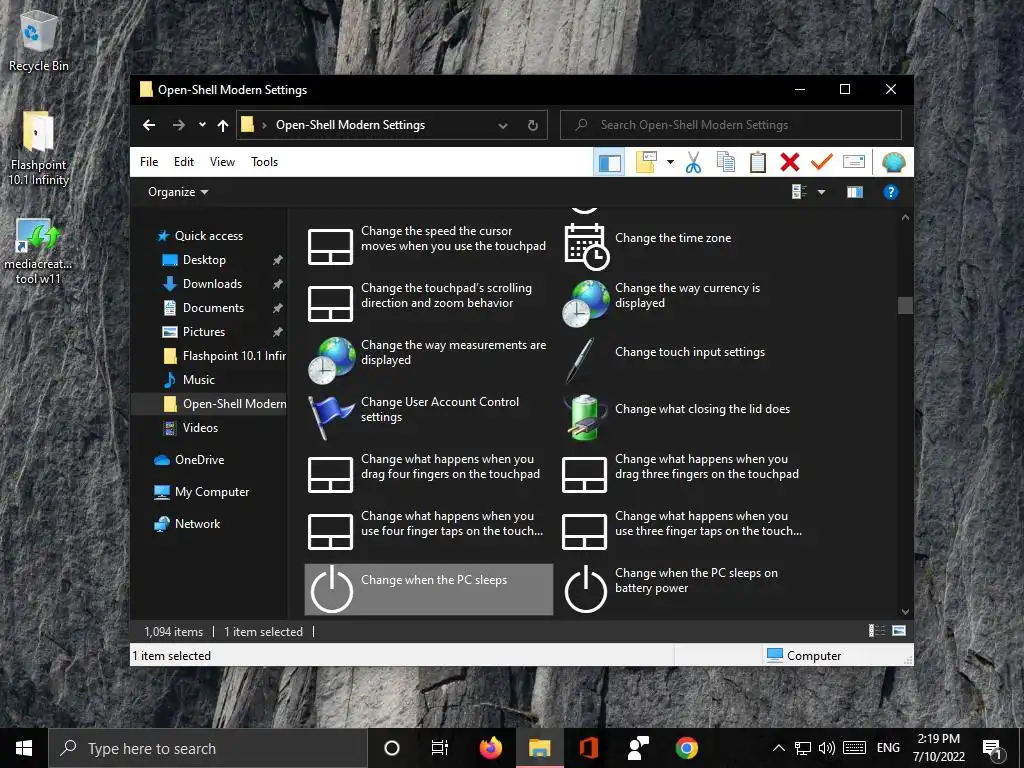Select Change touch input settings item

[x=682, y=359]
